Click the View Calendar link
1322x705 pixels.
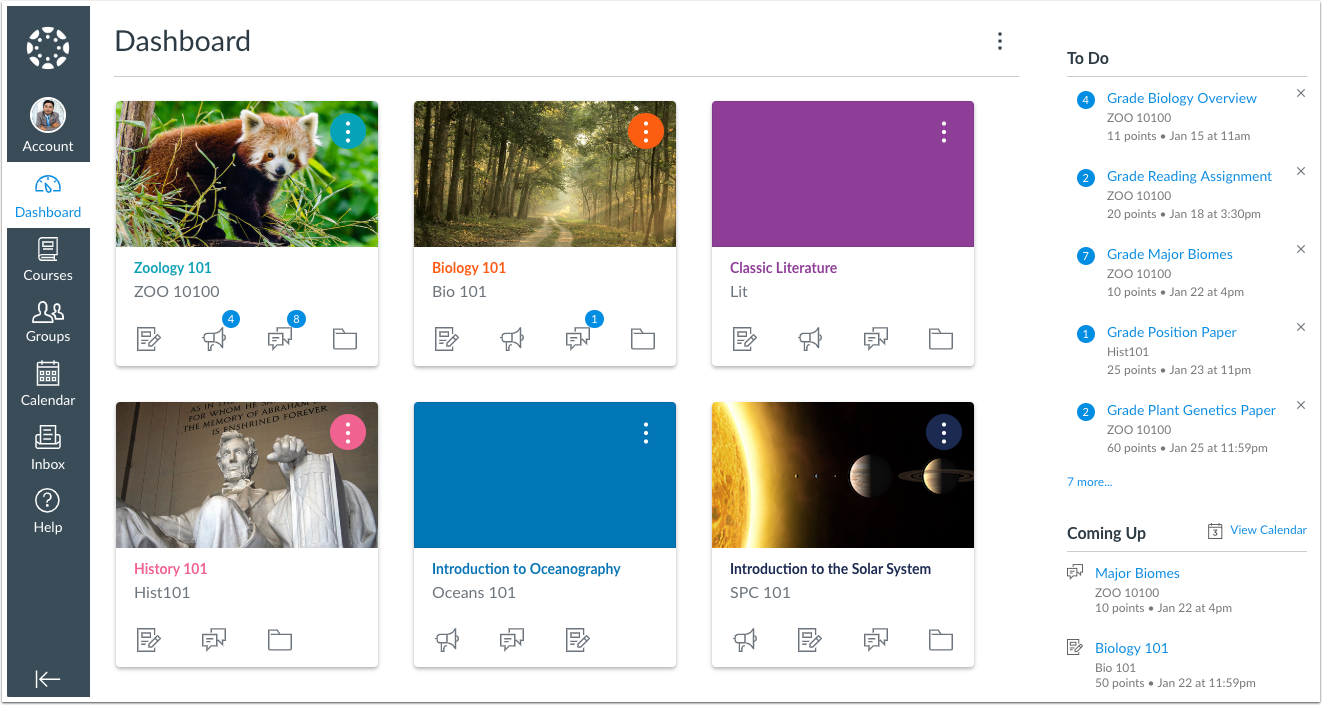1267,530
